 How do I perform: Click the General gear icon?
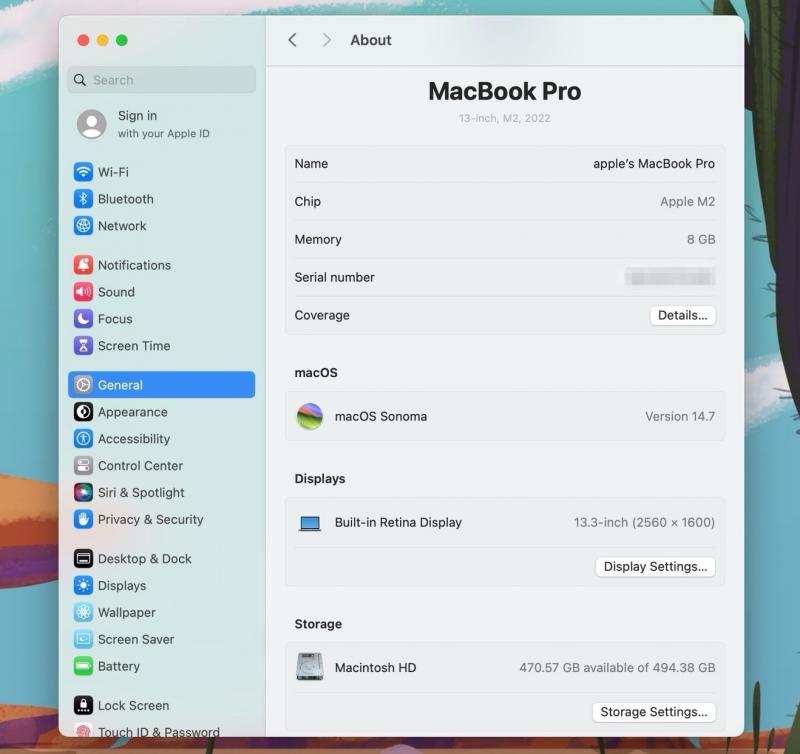(x=83, y=385)
